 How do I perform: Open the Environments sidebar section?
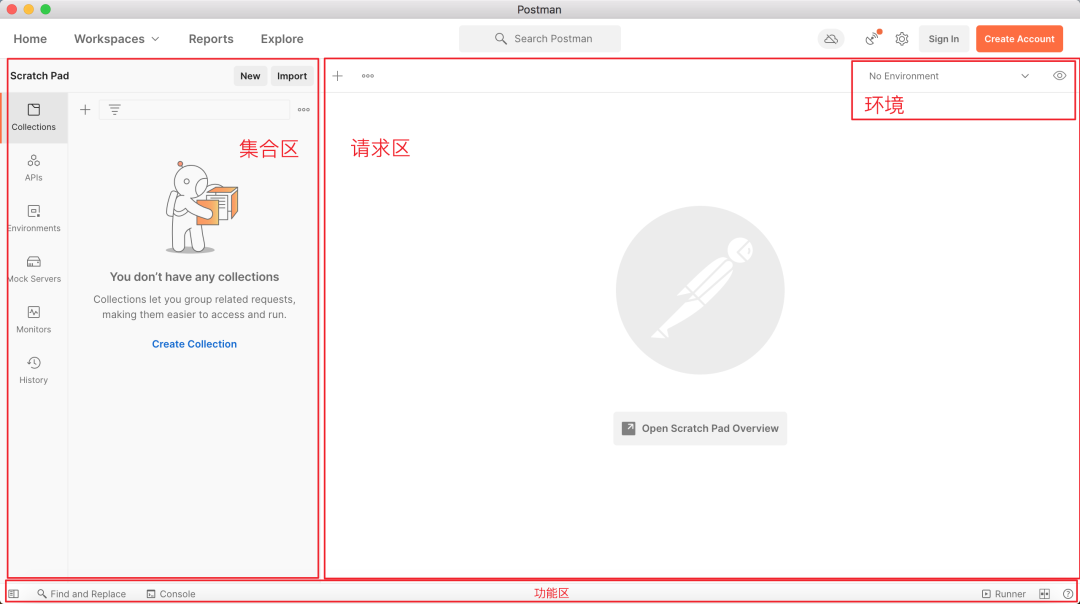[x=34, y=218]
